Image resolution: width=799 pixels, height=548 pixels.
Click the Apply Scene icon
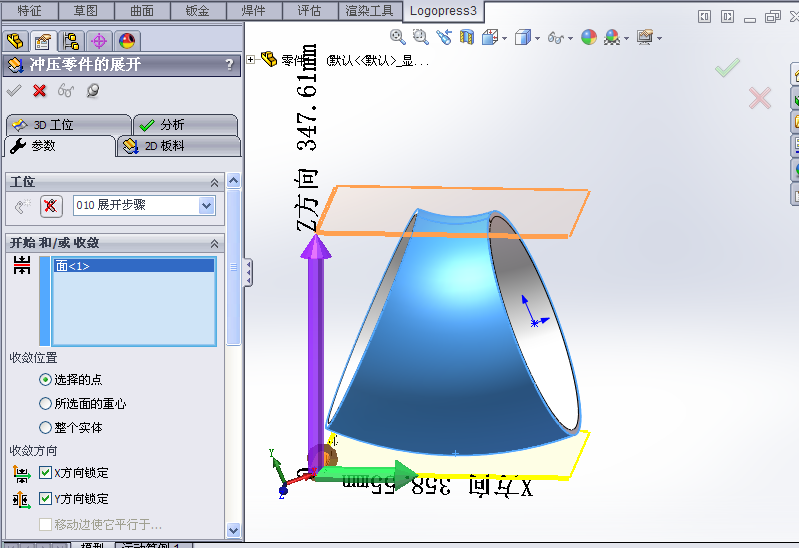(x=612, y=37)
